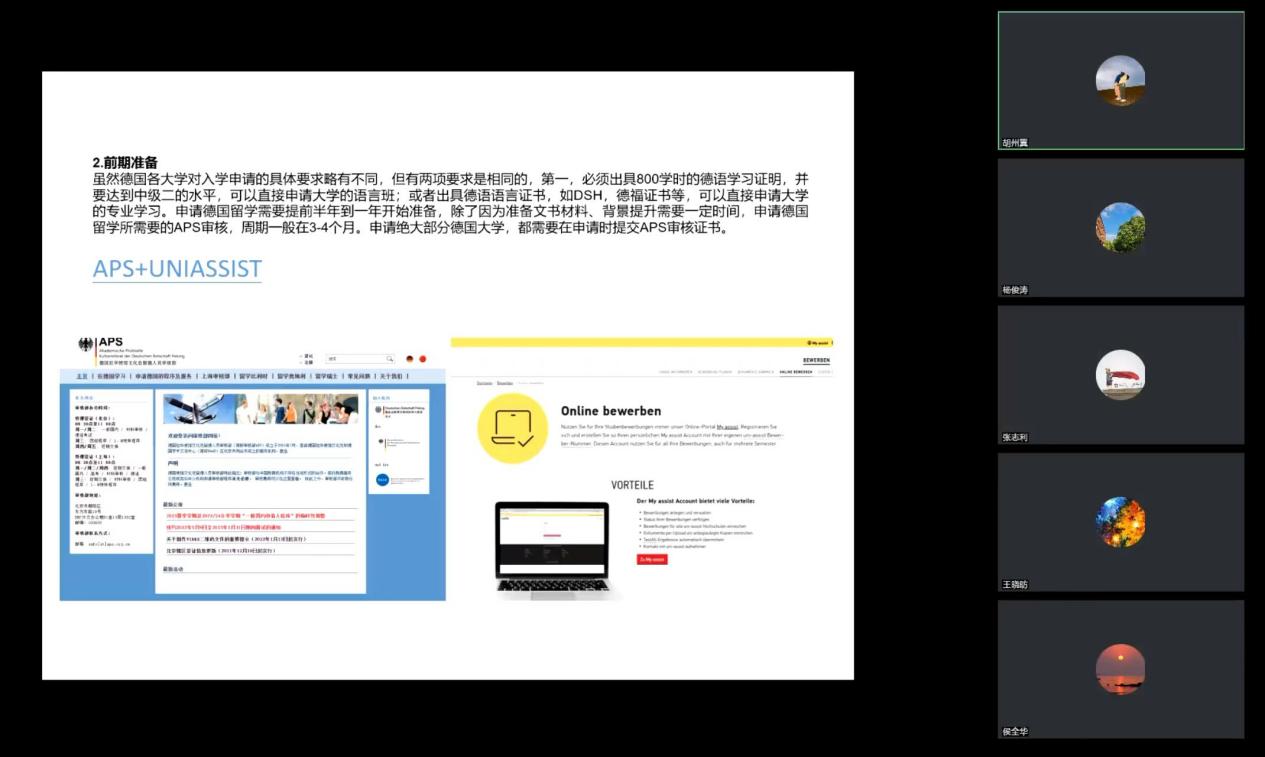1265x757 pixels.
Task: Click the APS website search field
Action: 355,359
